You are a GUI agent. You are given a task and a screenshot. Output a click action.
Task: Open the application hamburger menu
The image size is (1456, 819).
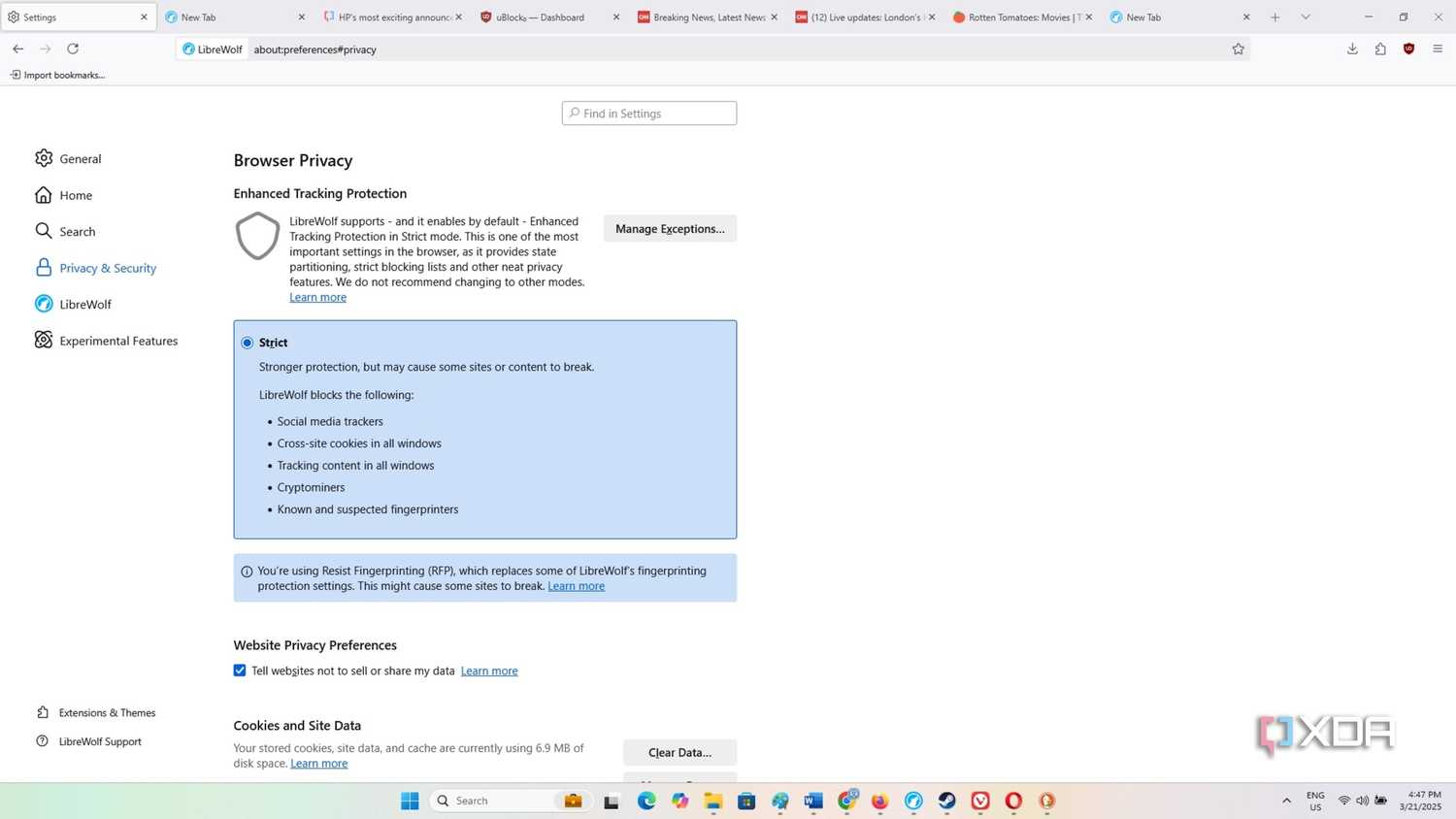tap(1438, 49)
